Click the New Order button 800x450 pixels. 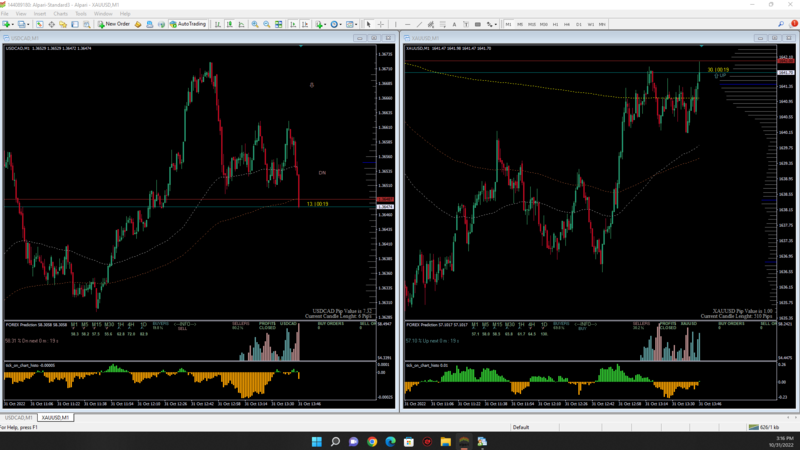coord(114,24)
